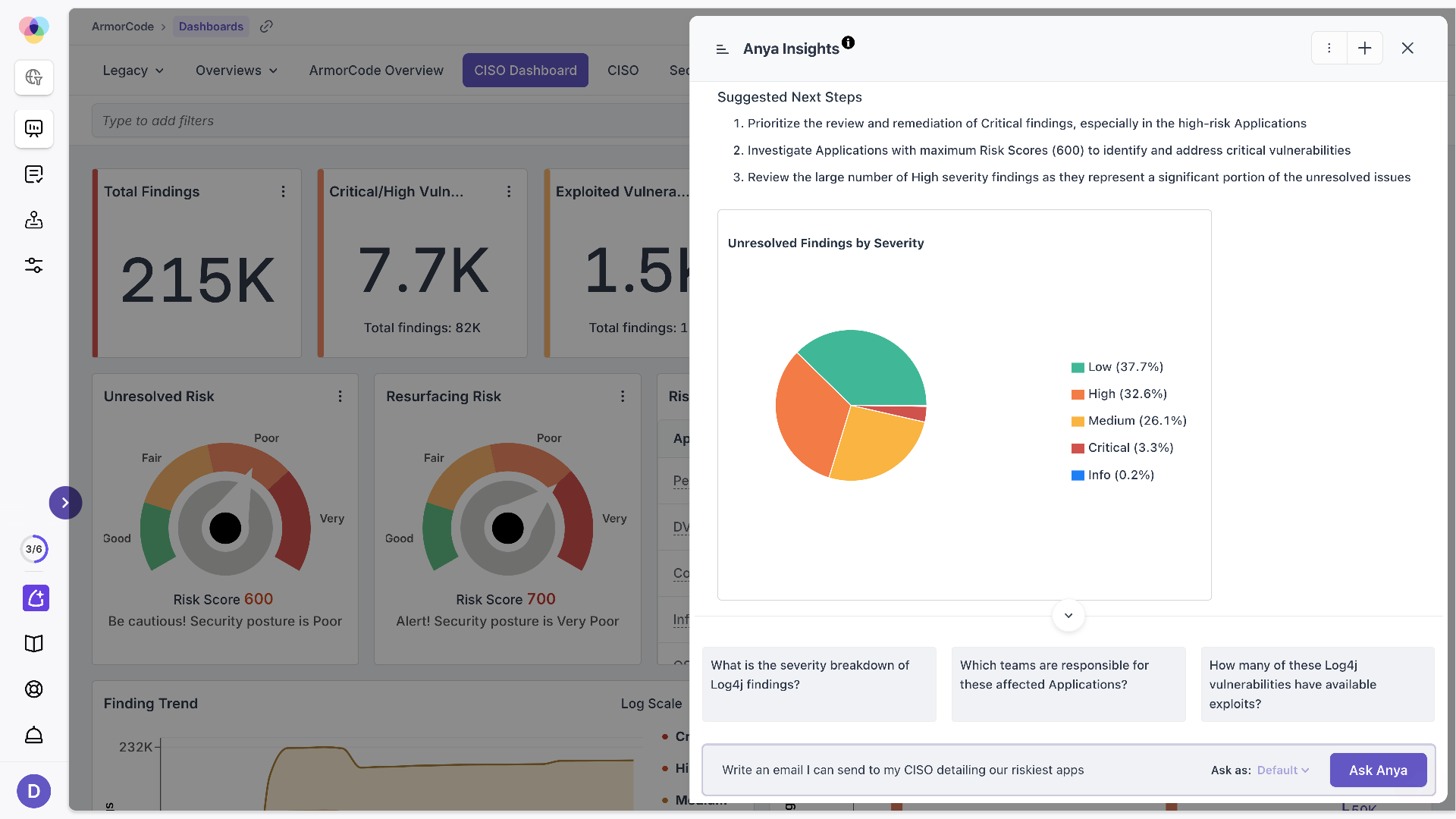1456x819 pixels.
Task: Open the findings checklist sidebar icon
Action: [34, 174]
